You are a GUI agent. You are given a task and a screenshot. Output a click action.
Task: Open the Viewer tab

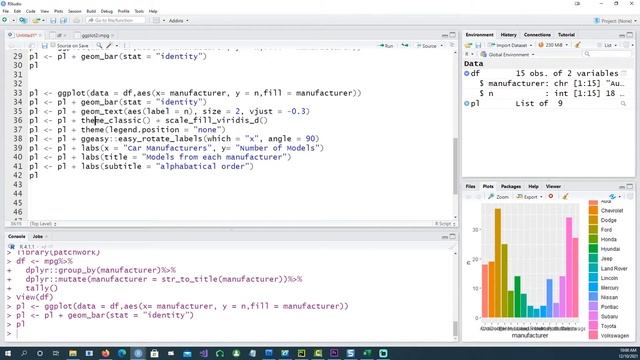[553, 186]
